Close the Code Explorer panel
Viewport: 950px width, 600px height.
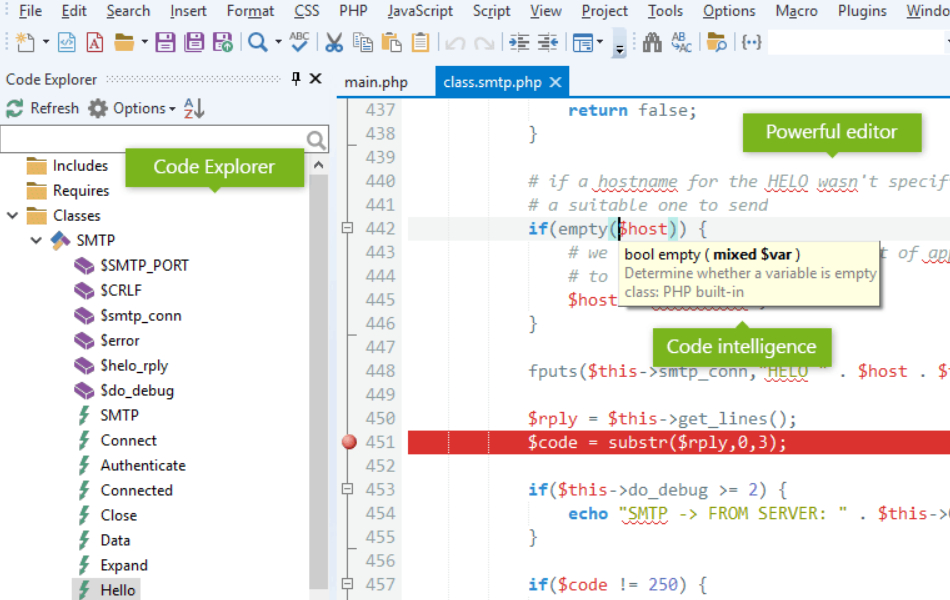316,79
